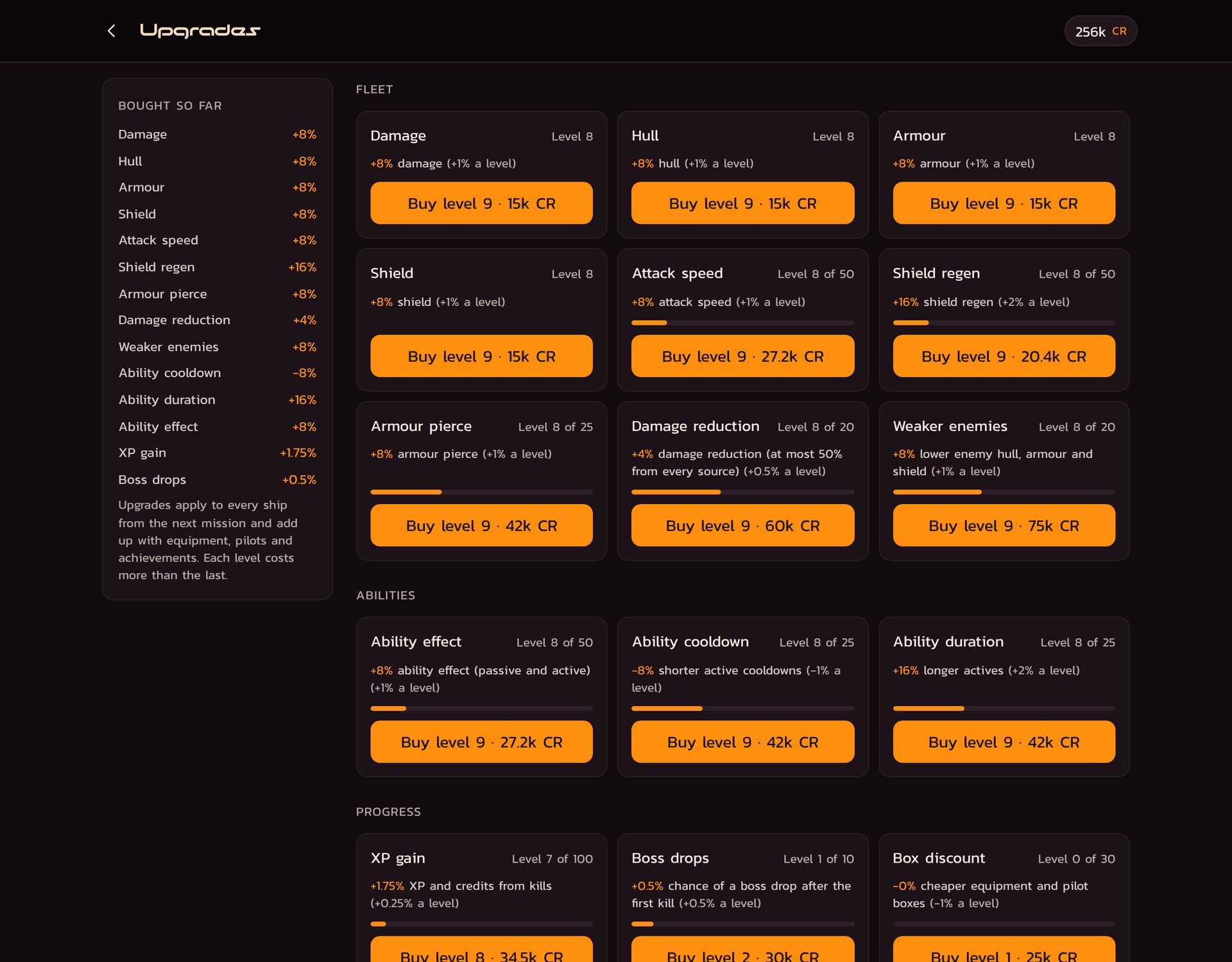
Task: Buy Hull level 9 for 15k CR
Action: (x=742, y=203)
